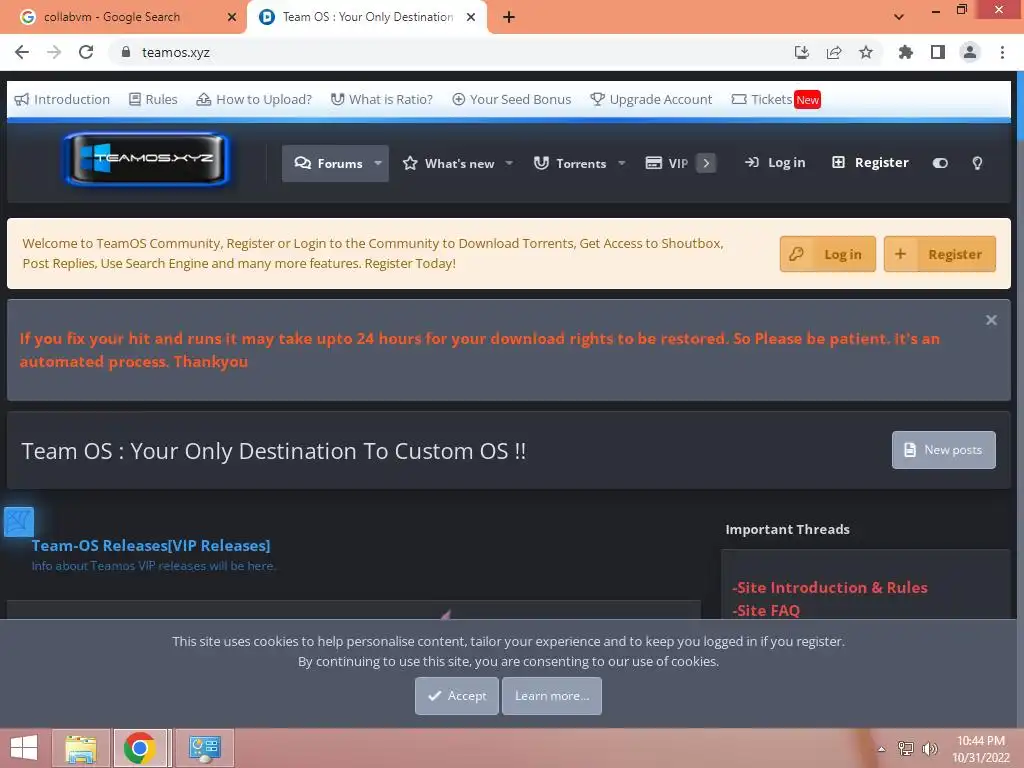Toggle Chrome side panel icon
This screenshot has width=1024, height=768.
(938, 52)
